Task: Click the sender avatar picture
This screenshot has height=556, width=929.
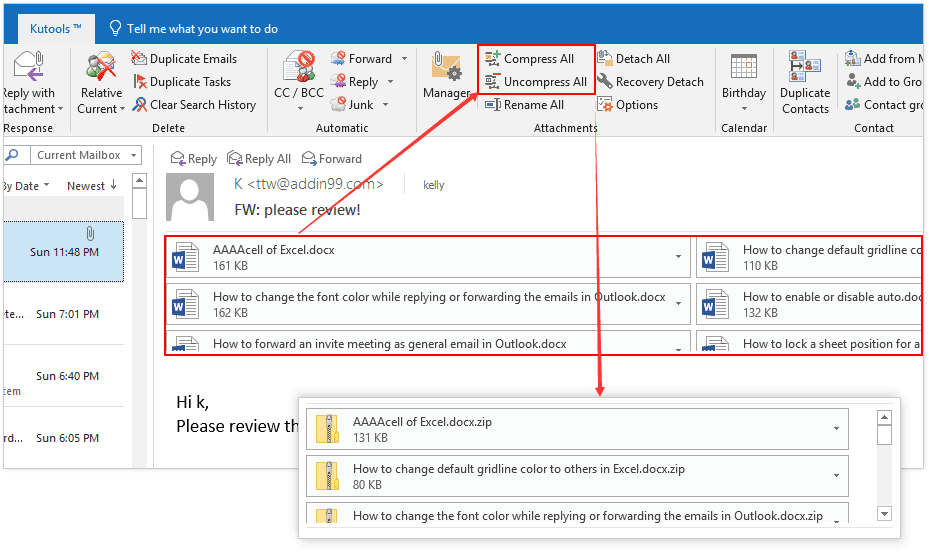Action: tap(190, 197)
